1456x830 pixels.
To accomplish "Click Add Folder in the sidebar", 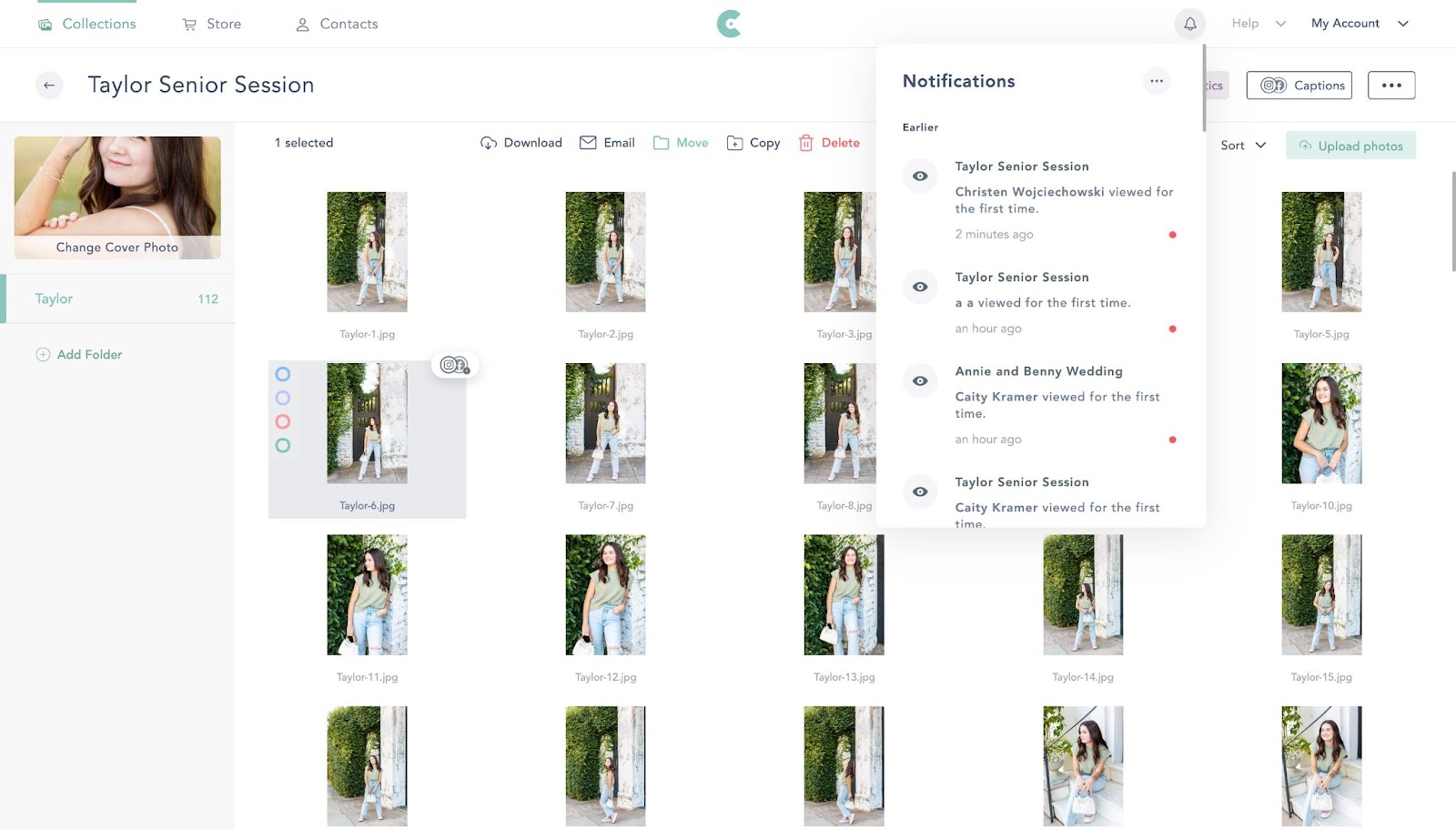I will (79, 355).
